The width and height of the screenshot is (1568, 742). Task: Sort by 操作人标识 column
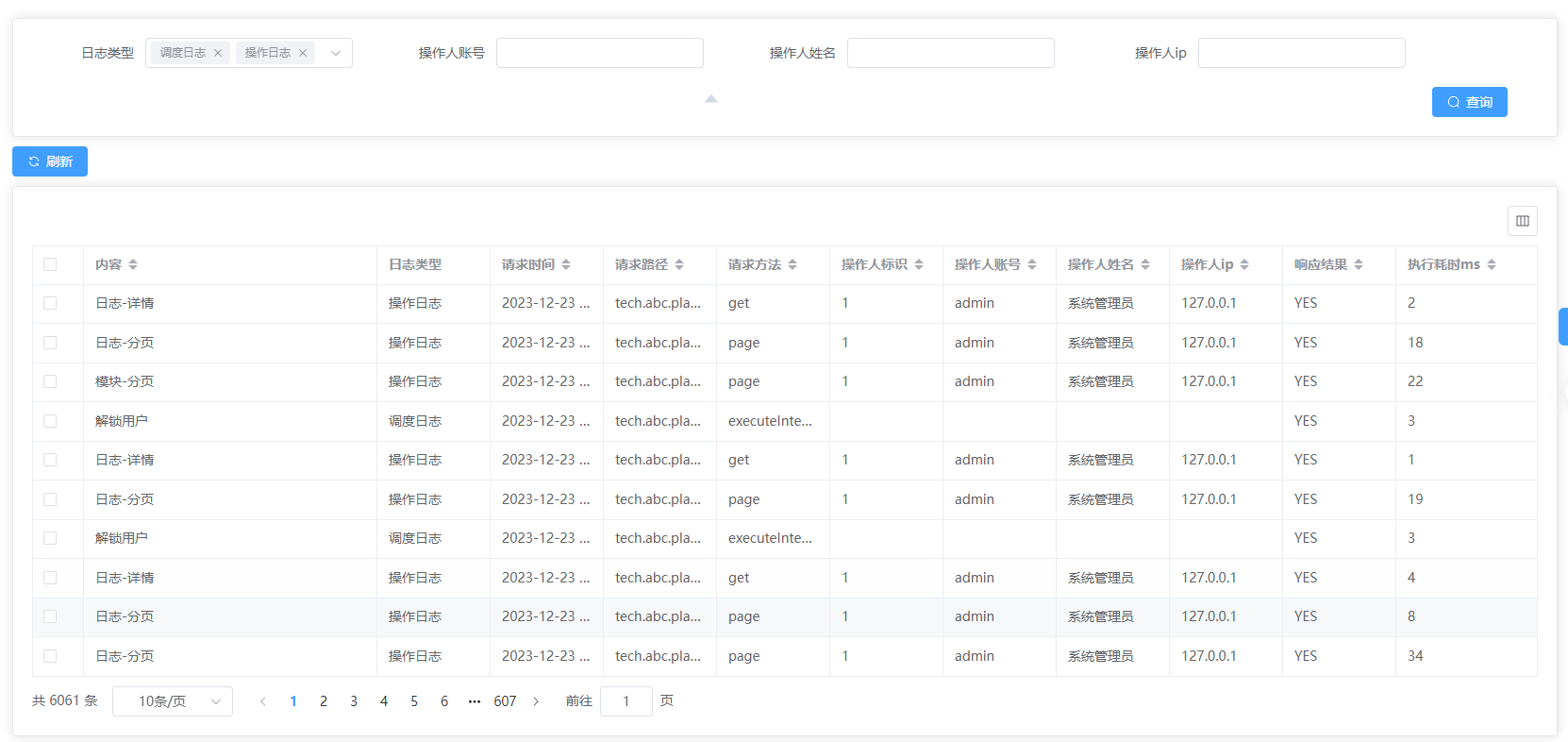[x=919, y=264]
